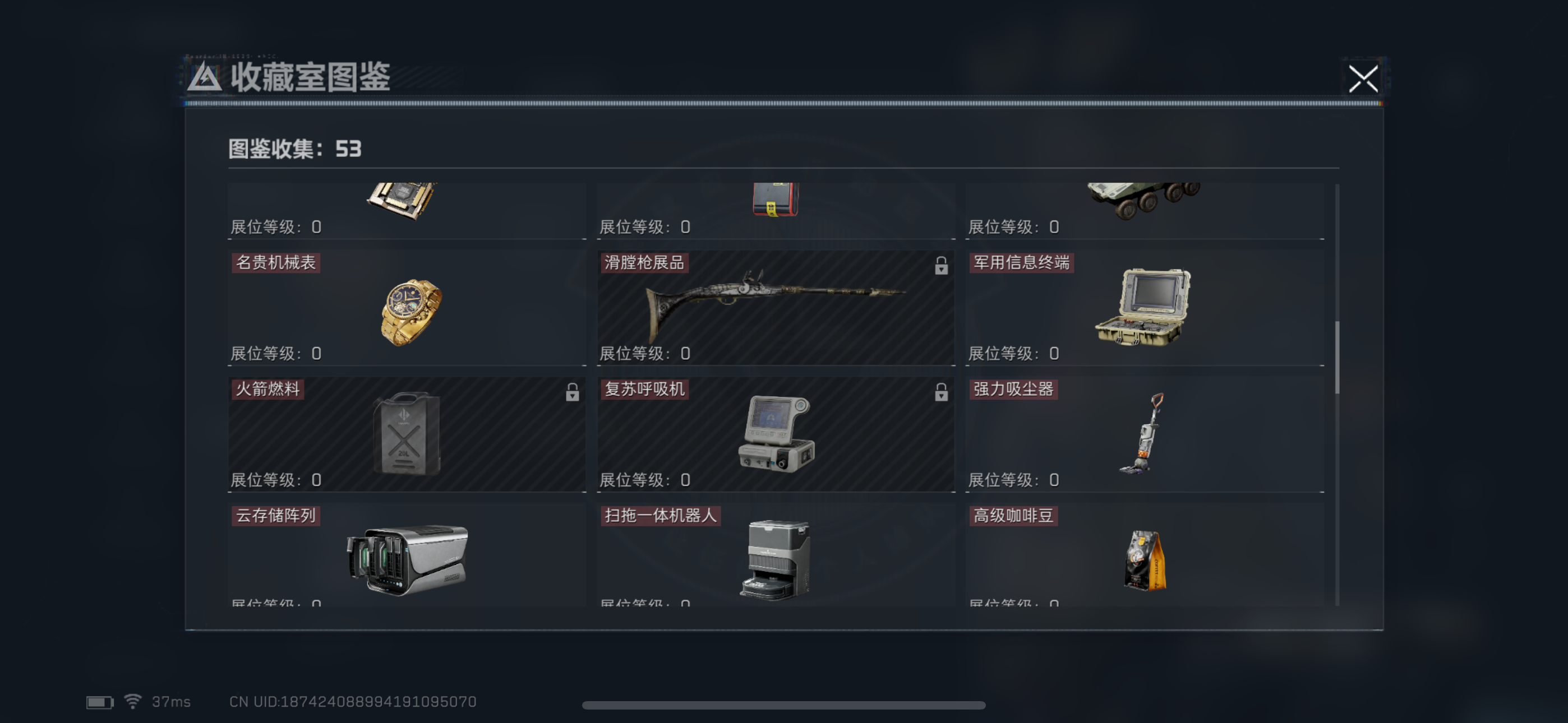Close the 收藏室图鉴 window
1568x723 pixels.
[1363, 79]
